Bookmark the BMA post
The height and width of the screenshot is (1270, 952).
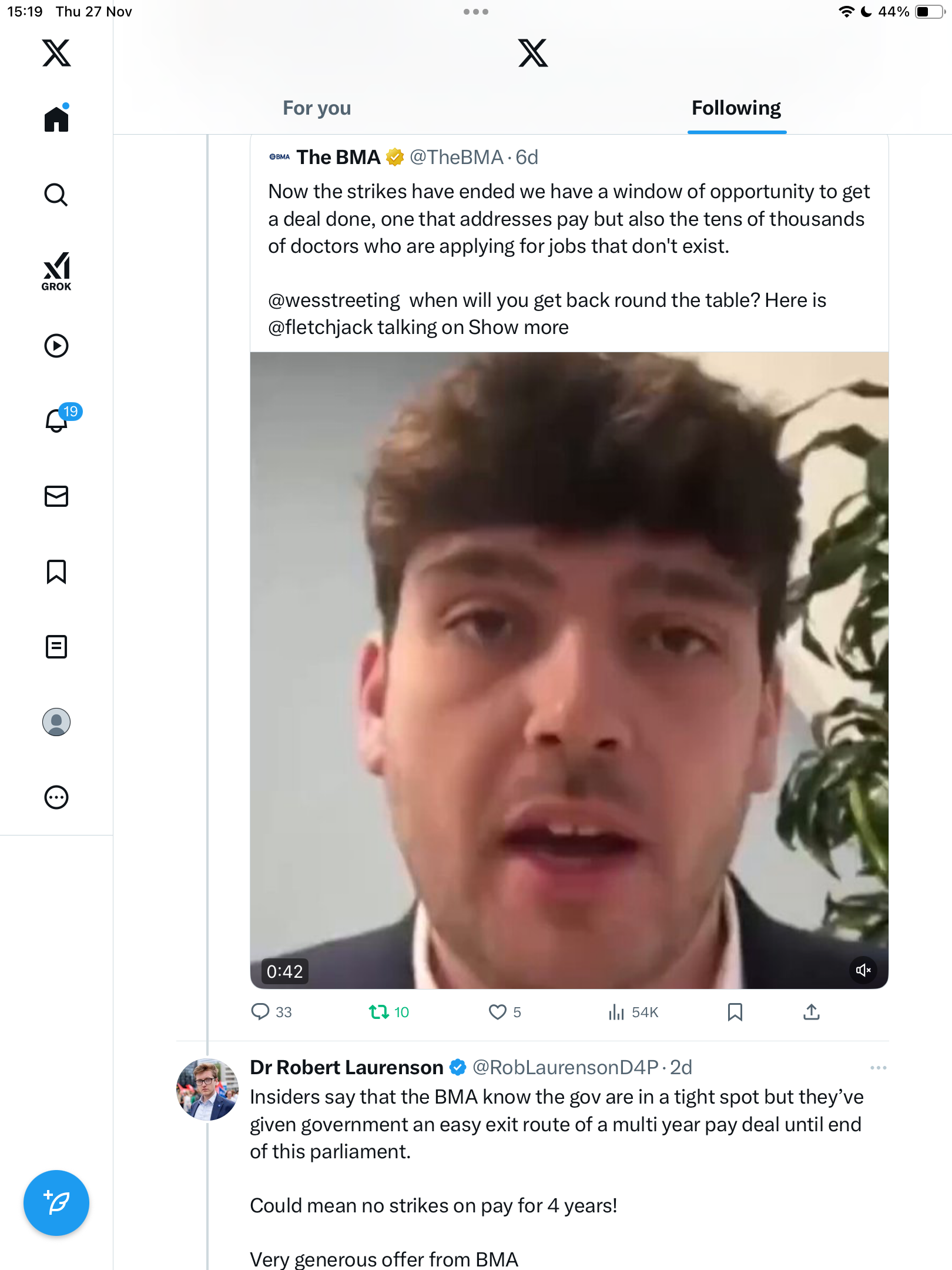[735, 1012]
